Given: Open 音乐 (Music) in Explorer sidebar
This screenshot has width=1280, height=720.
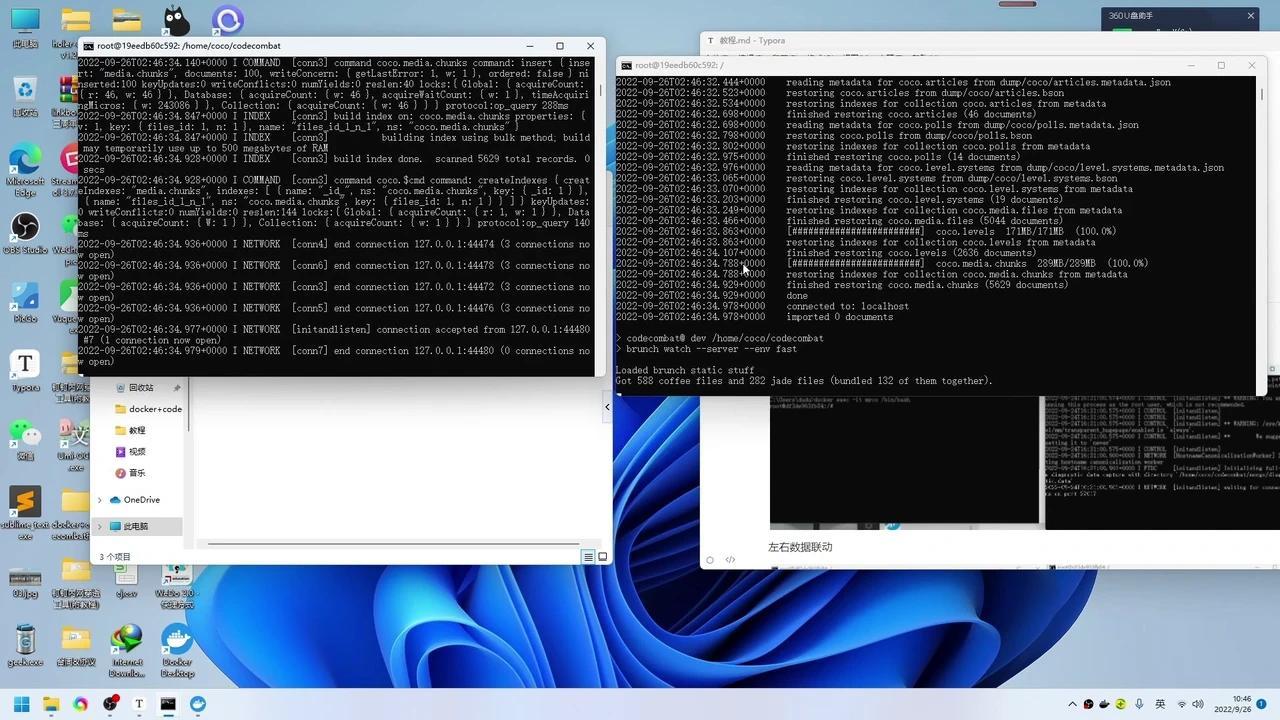Looking at the screenshot, I should [136, 472].
